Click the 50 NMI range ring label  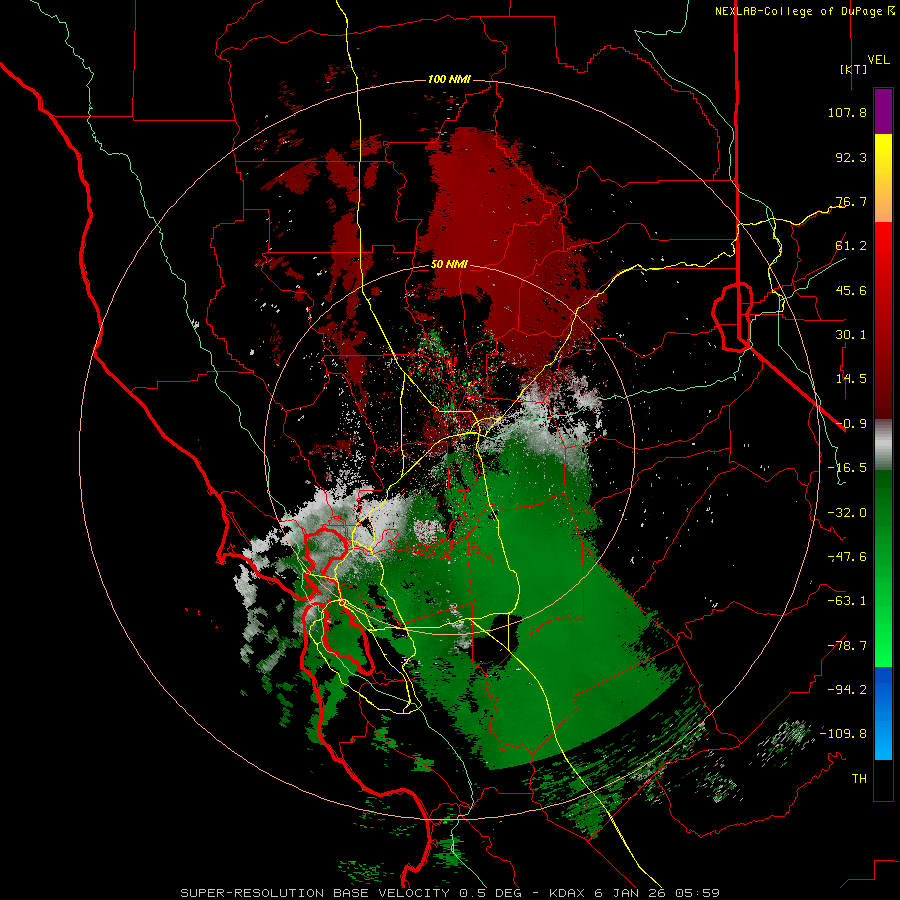[449, 264]
